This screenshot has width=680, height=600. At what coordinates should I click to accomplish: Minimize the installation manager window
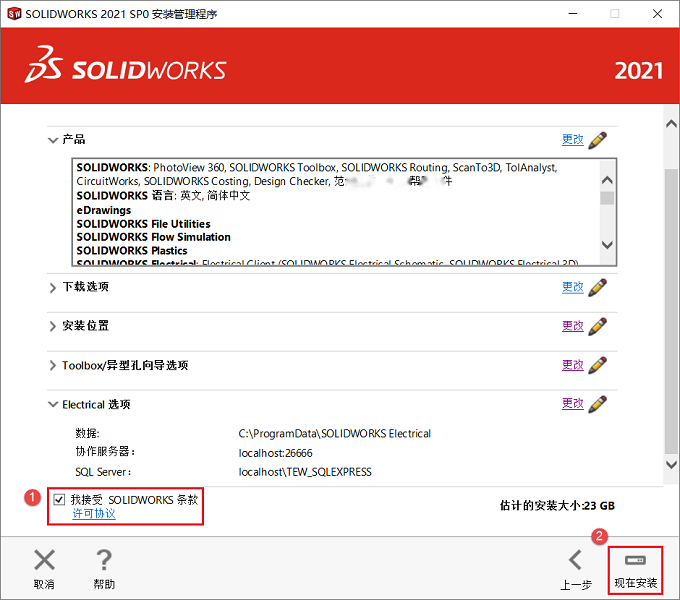[x=573, y=14]
